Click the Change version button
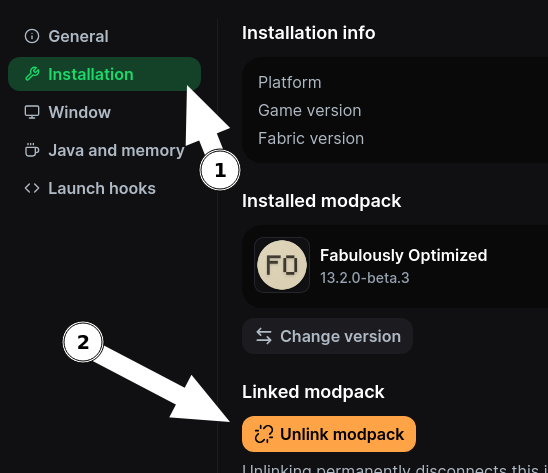This screenshot has height=473, width=548. click(327, 336)
